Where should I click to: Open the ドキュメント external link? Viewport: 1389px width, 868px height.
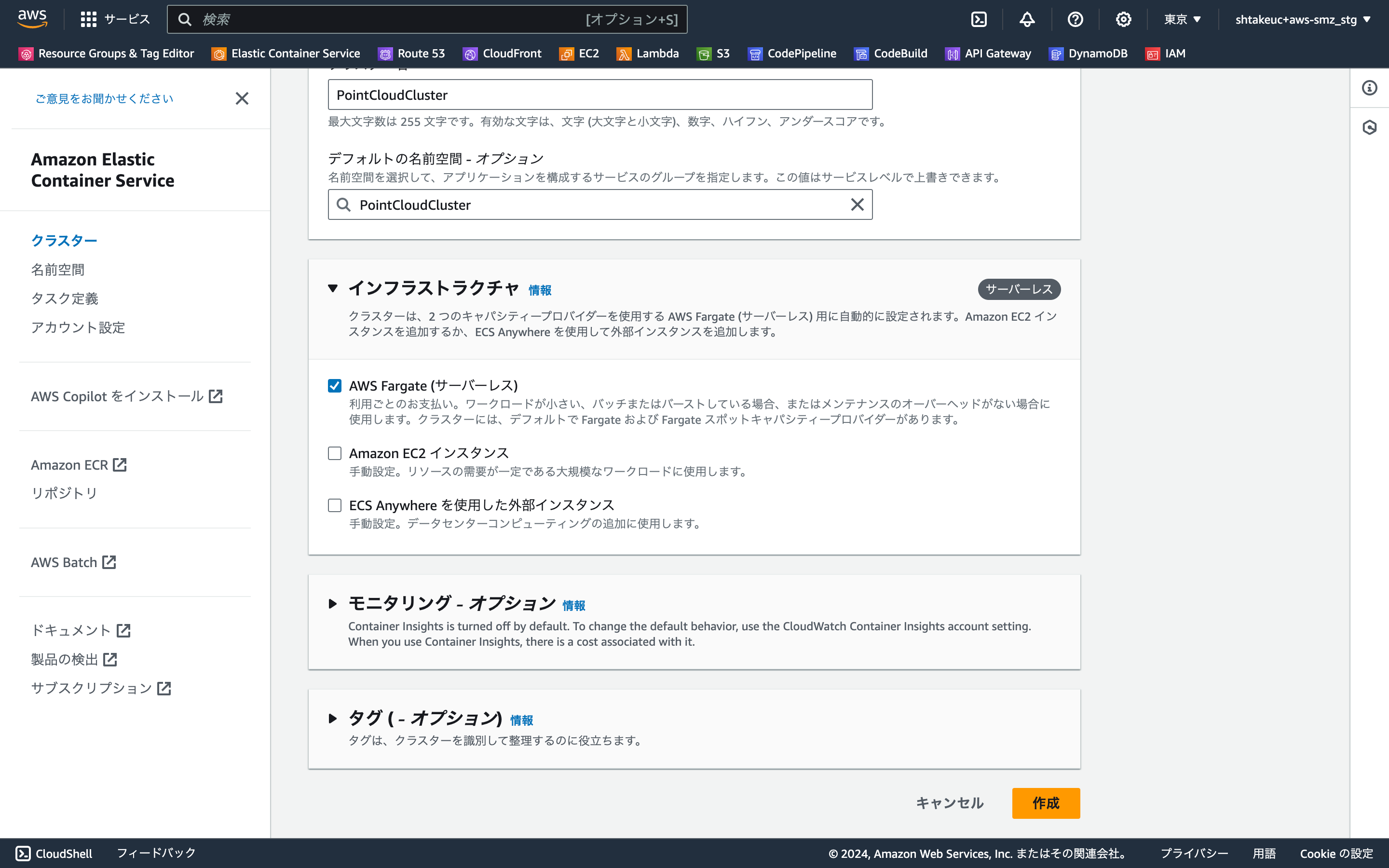81,630
